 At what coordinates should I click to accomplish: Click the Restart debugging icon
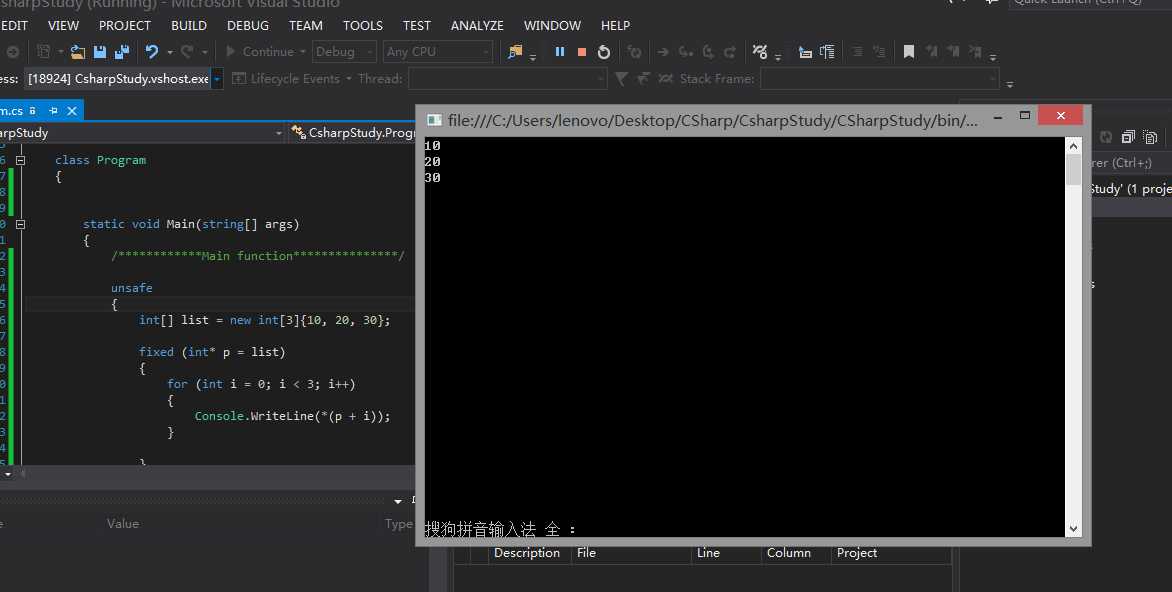click(x=604, y=52)
